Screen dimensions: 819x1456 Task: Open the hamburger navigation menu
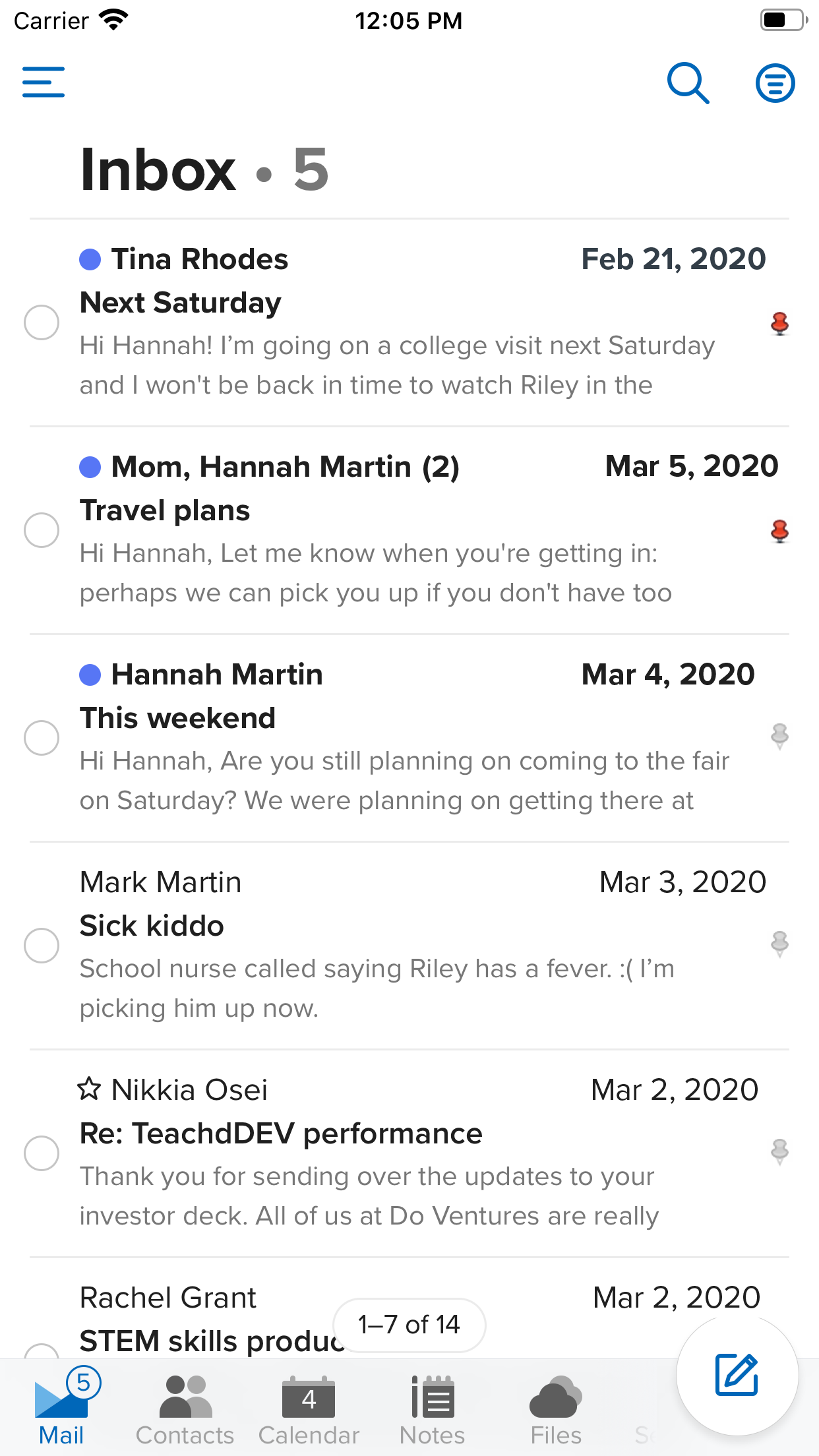pyautogui.click(x=44, y=82)
